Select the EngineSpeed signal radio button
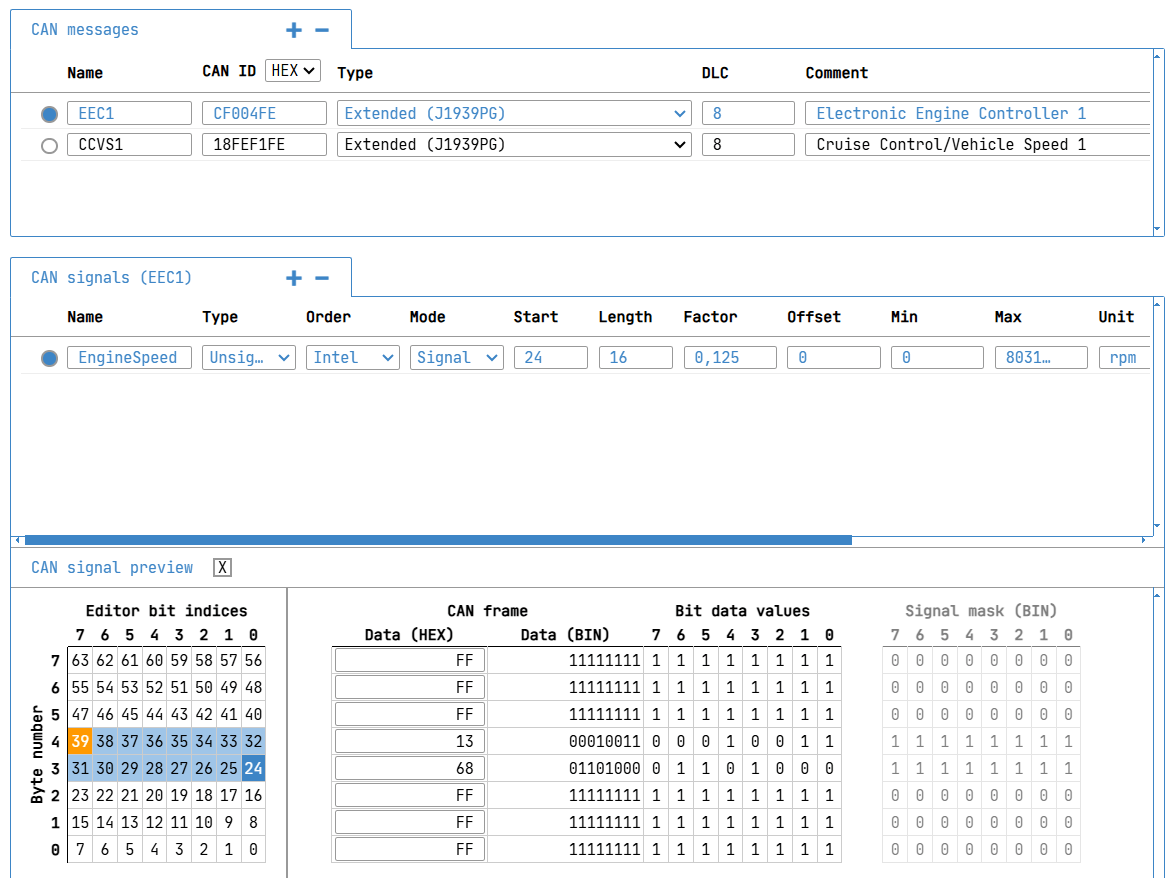The height and width of the screenshot is (878, 1169). click(x=49, y=358)
